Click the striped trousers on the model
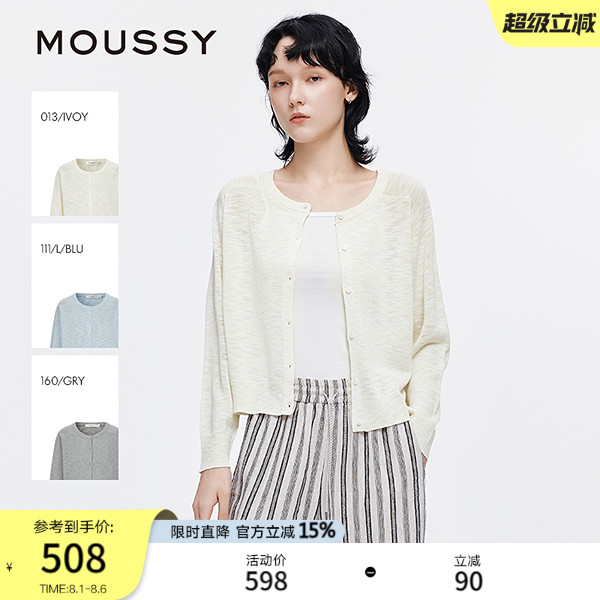The height and width of the screenshot is (600, 600). click(x=328, y=461)
